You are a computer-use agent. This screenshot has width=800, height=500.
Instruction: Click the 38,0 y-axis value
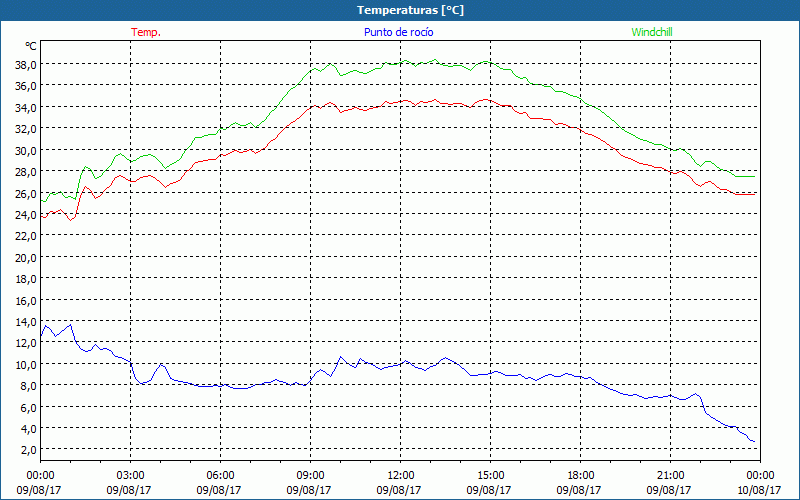[26, 65]
